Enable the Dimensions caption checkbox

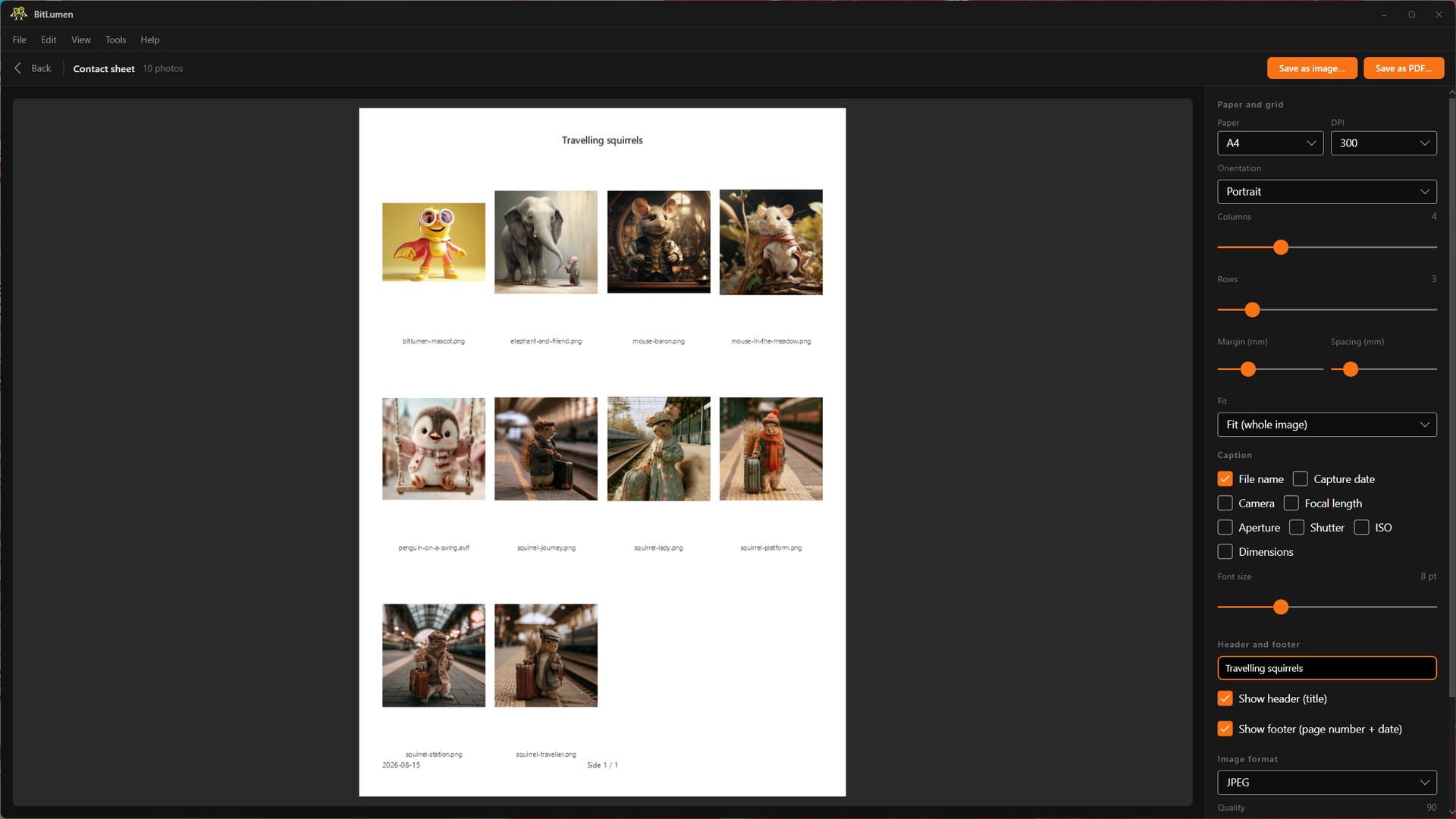pos(1225,551)
